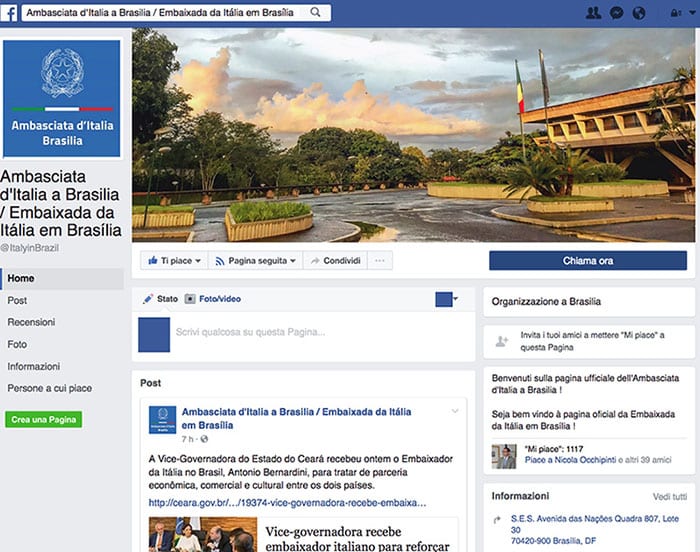
Task: Click the invite friends add-person icon
Action: pos(502,342)
